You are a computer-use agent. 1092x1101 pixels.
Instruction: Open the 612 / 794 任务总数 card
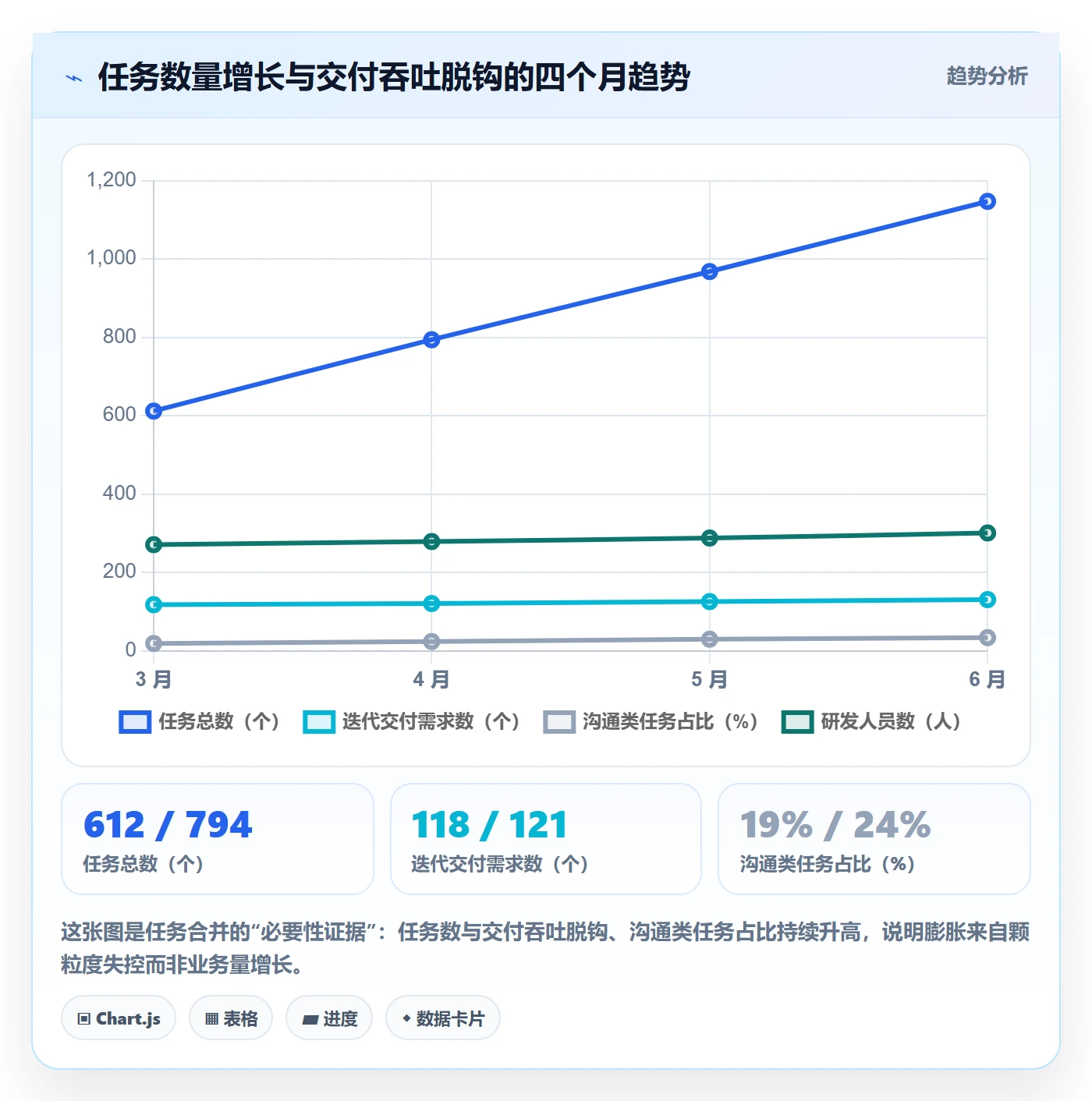(x=218, y=839)
